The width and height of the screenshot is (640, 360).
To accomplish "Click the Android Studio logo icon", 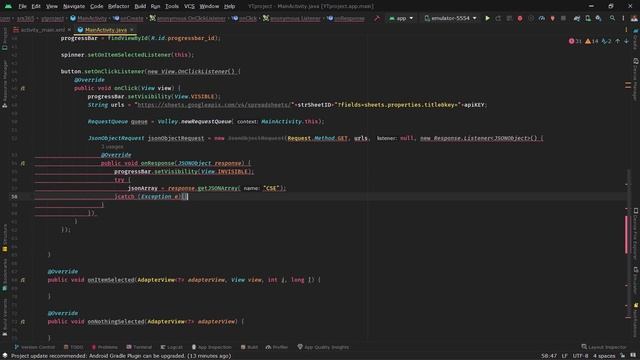I will (8, 6).
